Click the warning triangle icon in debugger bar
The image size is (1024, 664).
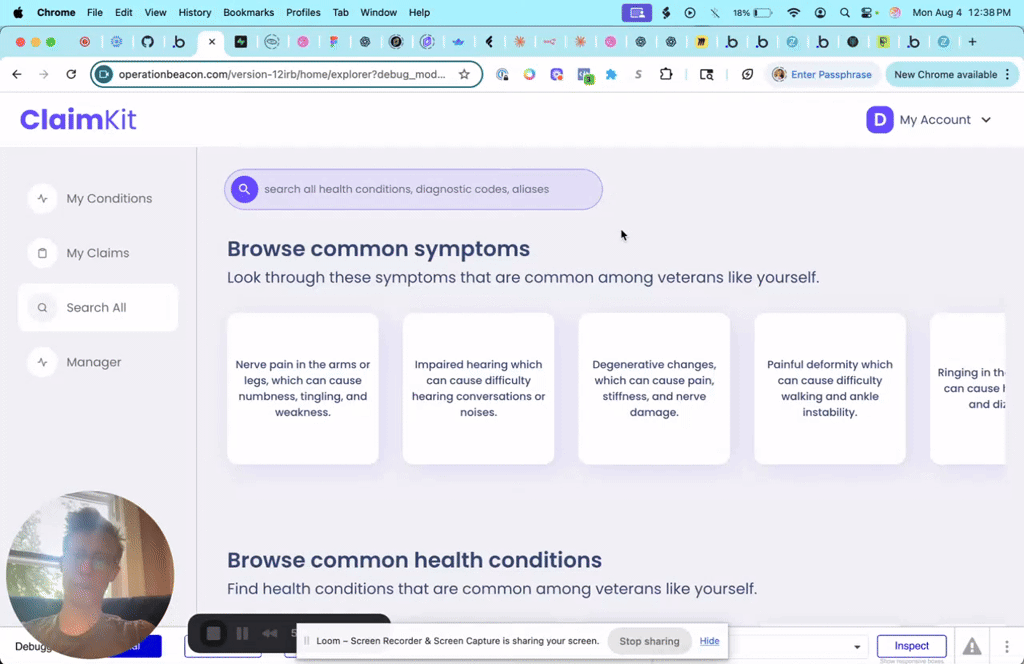(972, 646)
